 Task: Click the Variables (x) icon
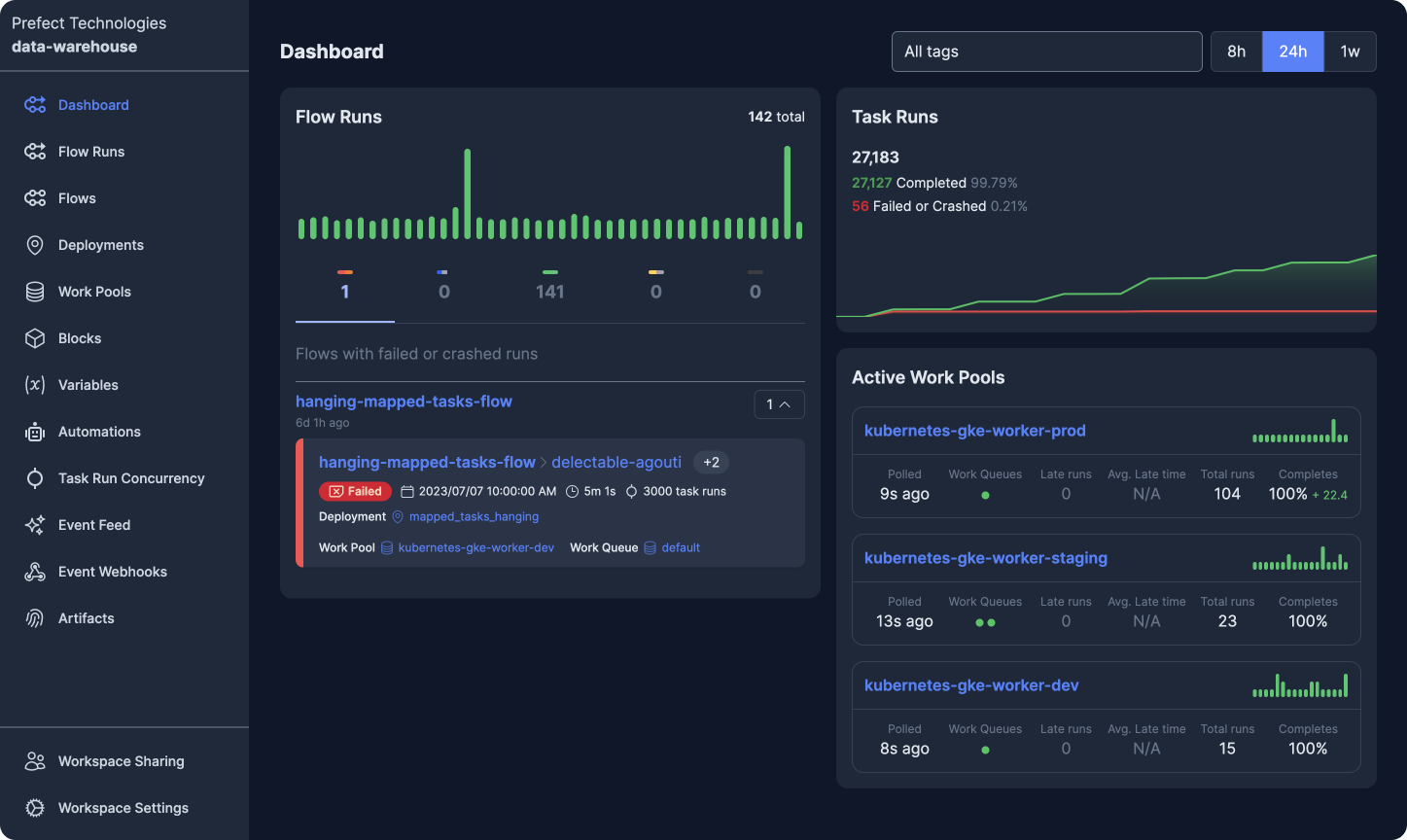click(x=35, y=385)
